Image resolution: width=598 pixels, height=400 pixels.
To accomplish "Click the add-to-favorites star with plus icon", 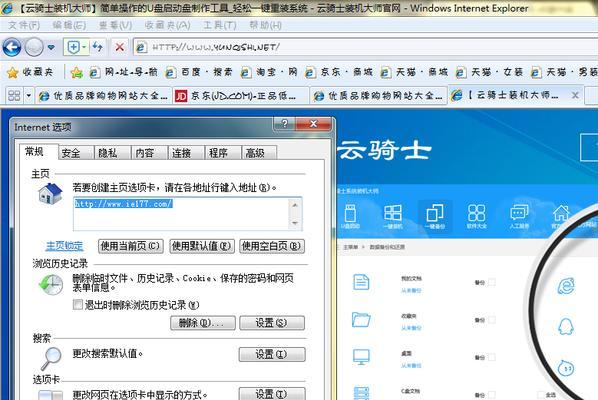I will pos(76,72).
